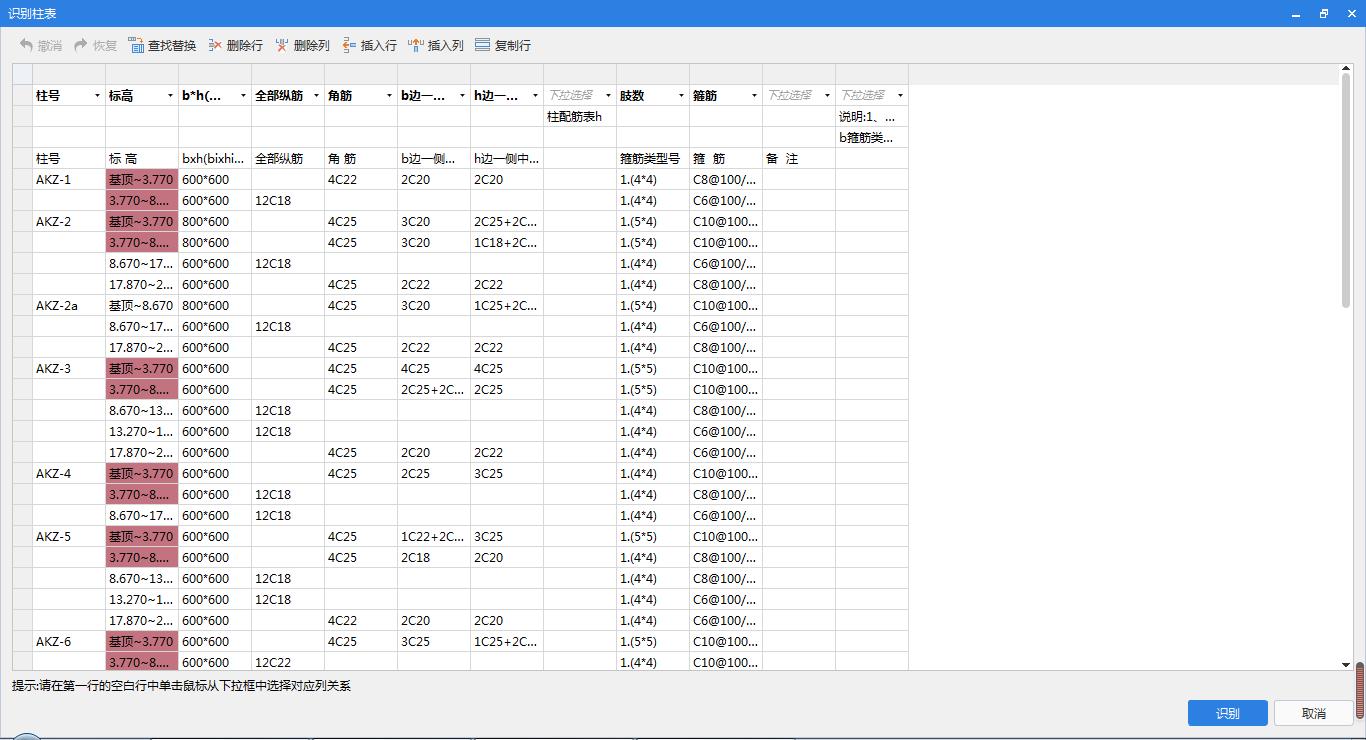Click the 取消 button
Viewport: 1366px width, 740px height.
click(x=1314, y=713)
